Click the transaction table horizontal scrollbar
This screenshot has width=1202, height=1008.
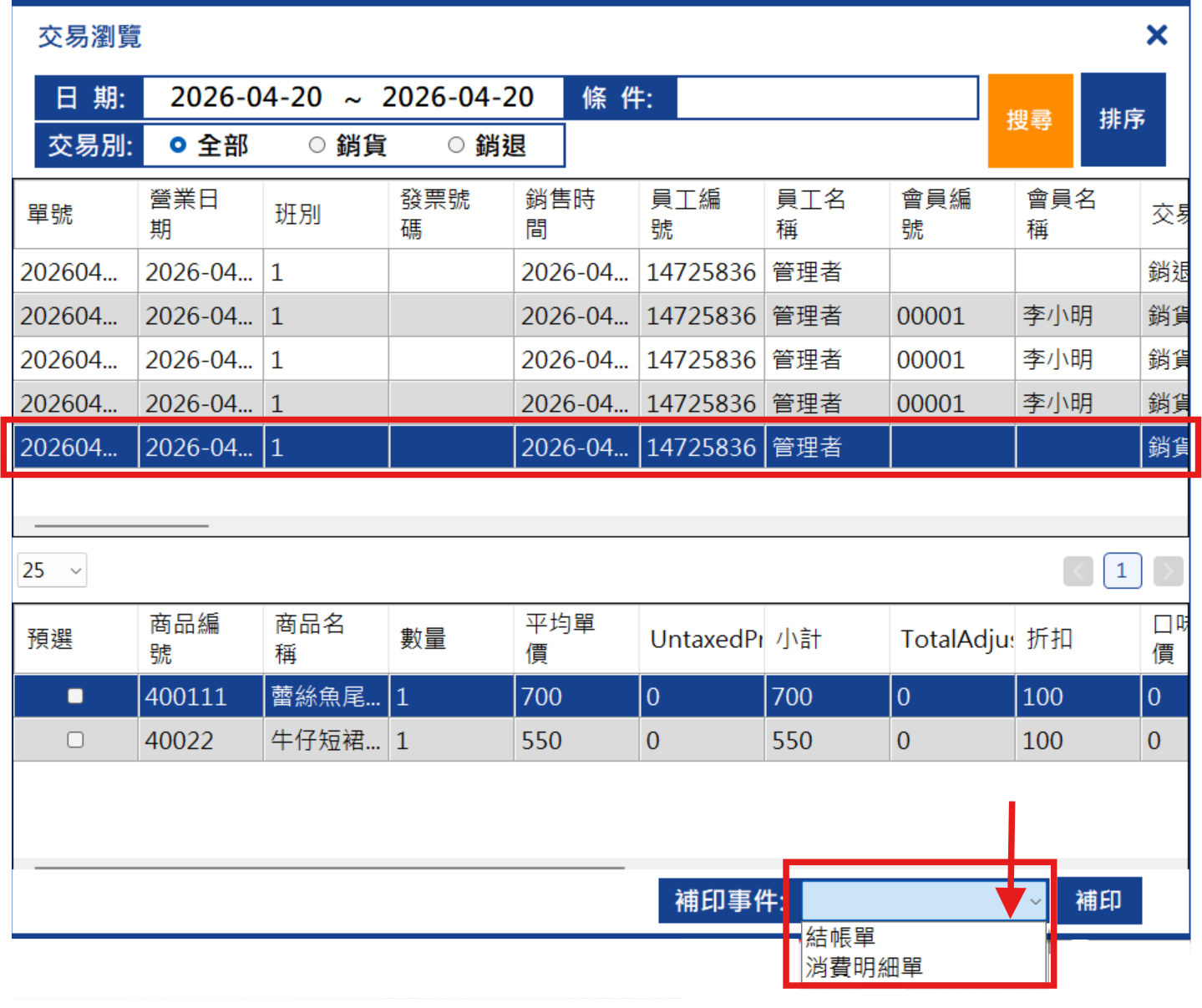tap(122, 526)
